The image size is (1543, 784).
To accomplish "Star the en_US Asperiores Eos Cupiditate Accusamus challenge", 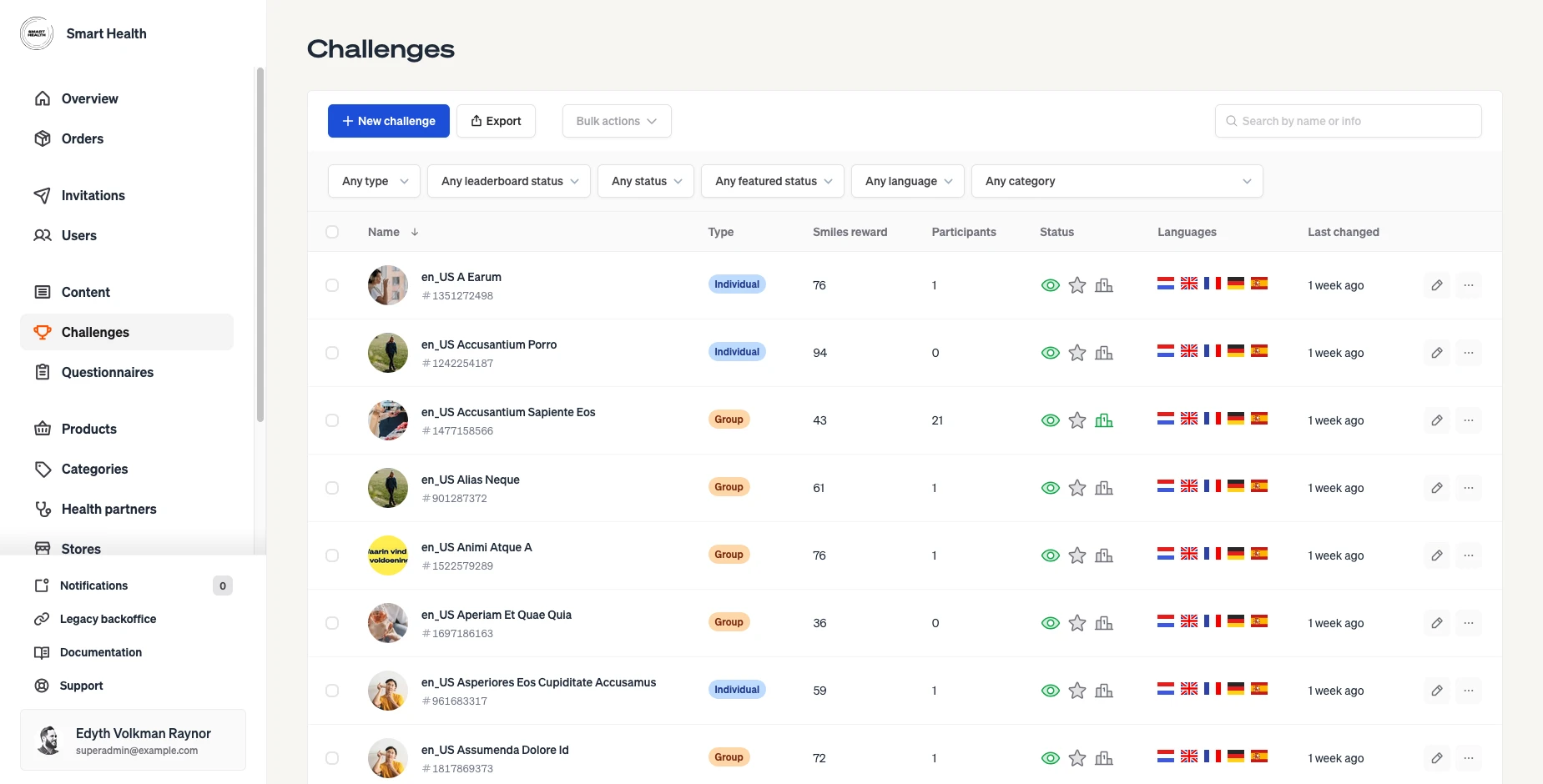I will click(x=1077, y=691).
